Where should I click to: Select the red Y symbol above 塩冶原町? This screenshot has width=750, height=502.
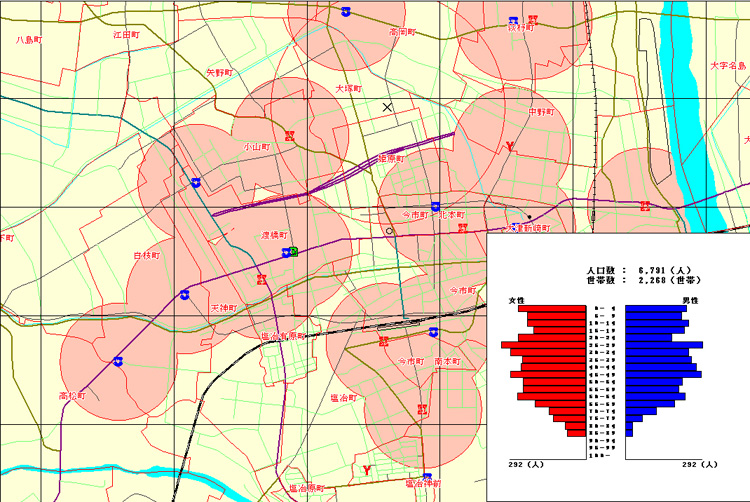pos(367,470)
